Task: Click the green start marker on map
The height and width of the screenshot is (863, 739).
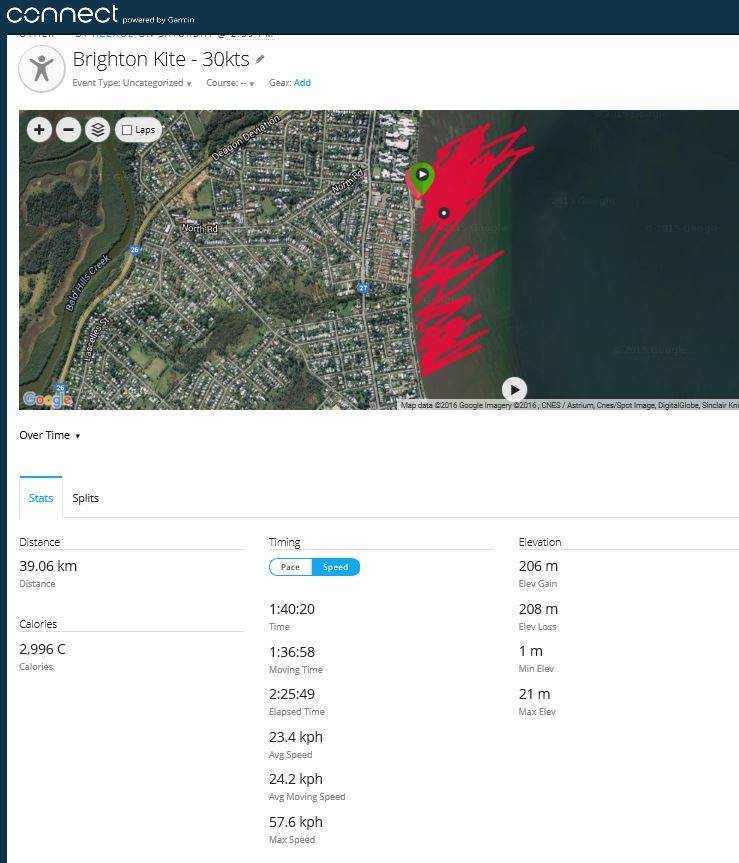Action: tap(423, 176)
